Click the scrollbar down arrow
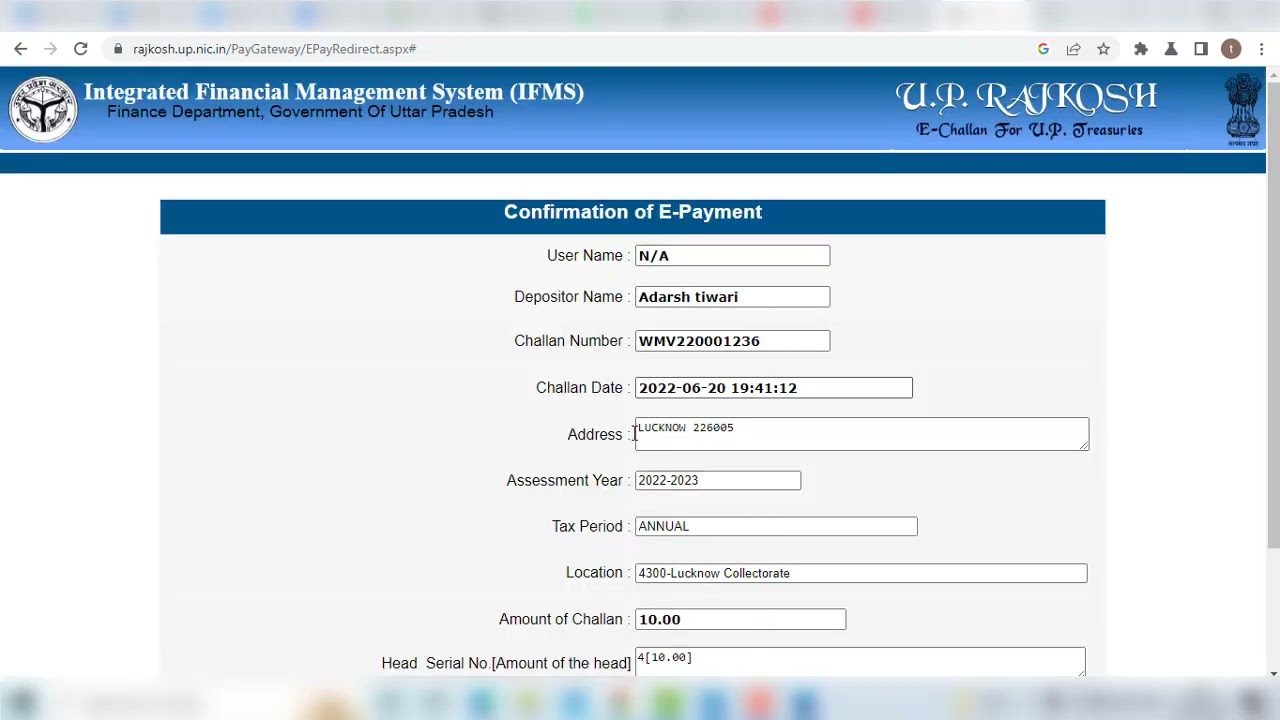The height and width of the screenshot is (720, 1280). (1273, 673)
